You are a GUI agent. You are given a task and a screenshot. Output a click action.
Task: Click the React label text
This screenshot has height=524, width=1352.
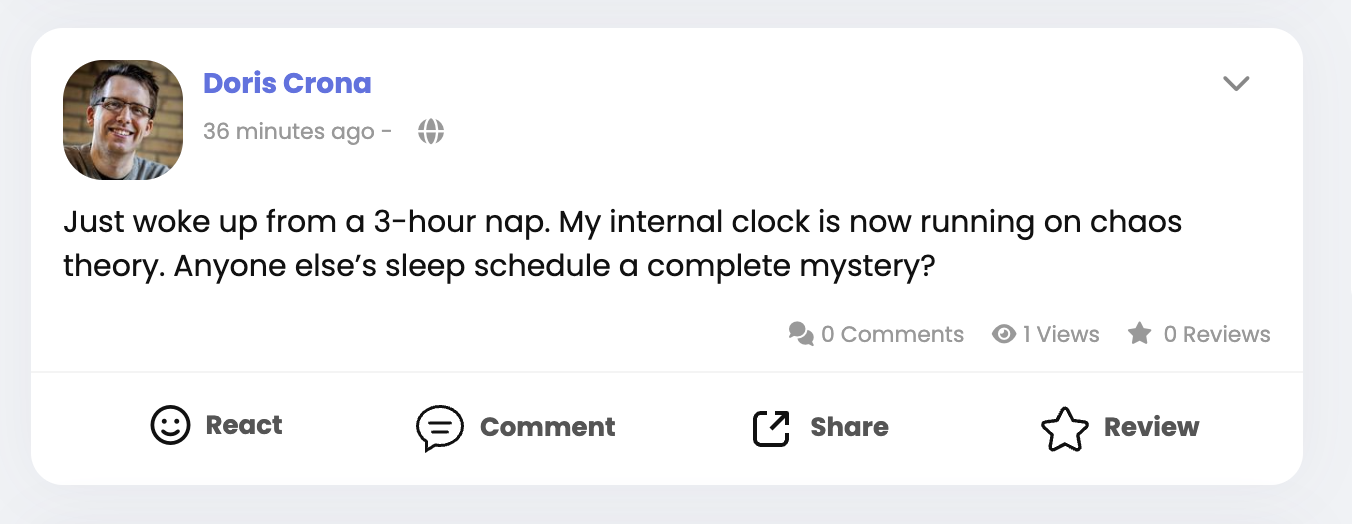coord(244,425)
